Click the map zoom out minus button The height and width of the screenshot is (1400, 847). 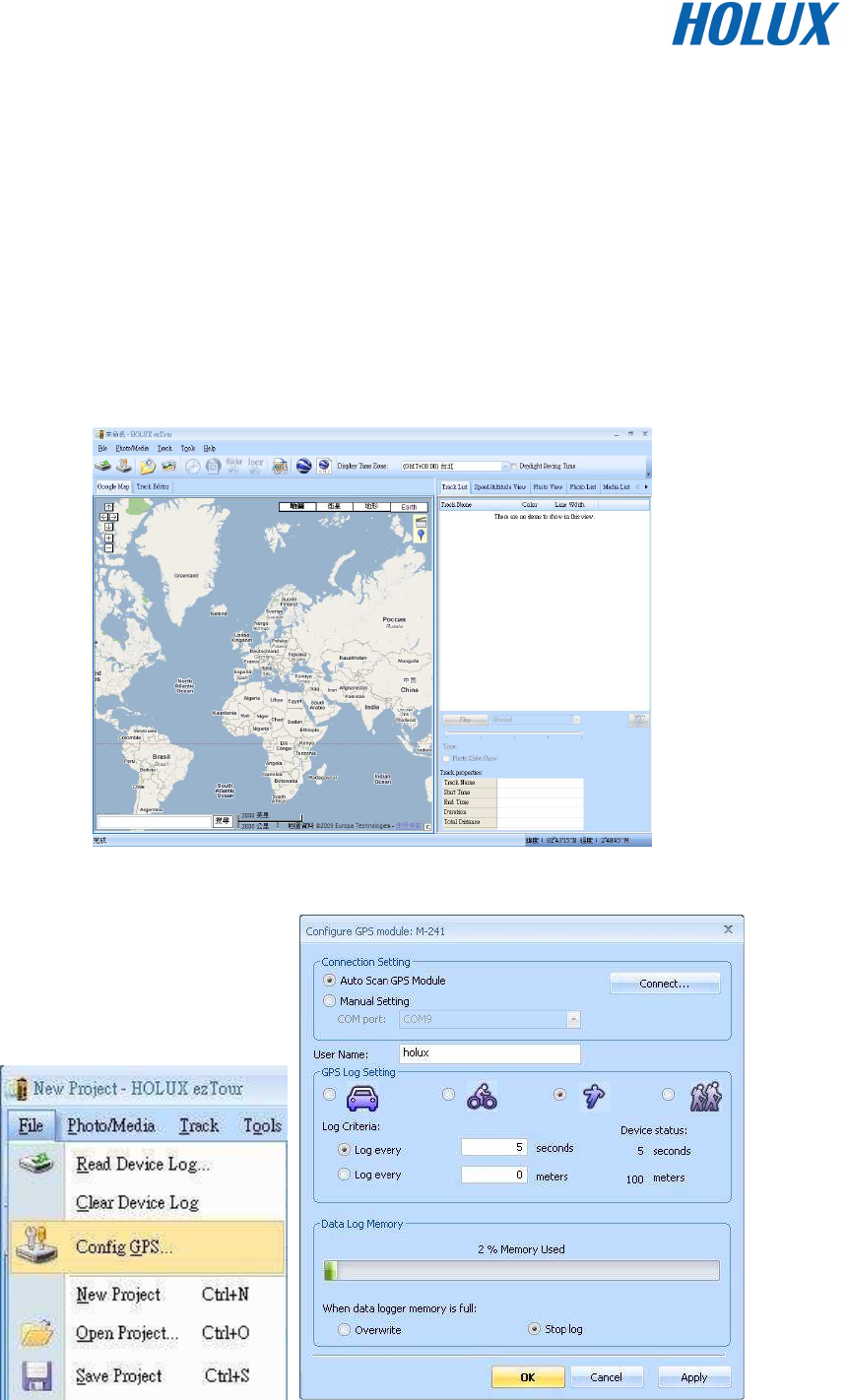(109, 547)
